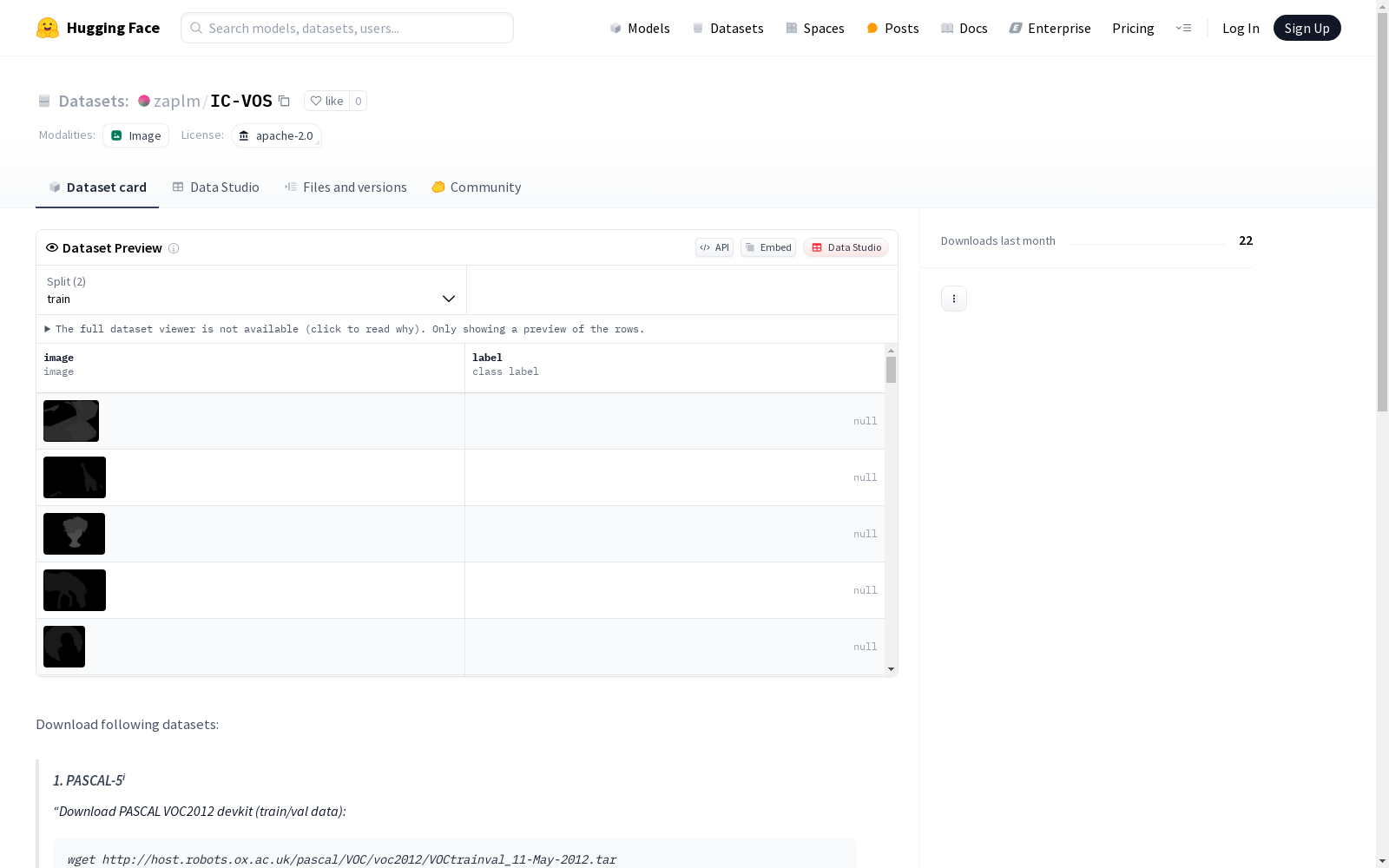Like the IC-VOS dataset
1389x868 pixels.
[x=326, y=101]
